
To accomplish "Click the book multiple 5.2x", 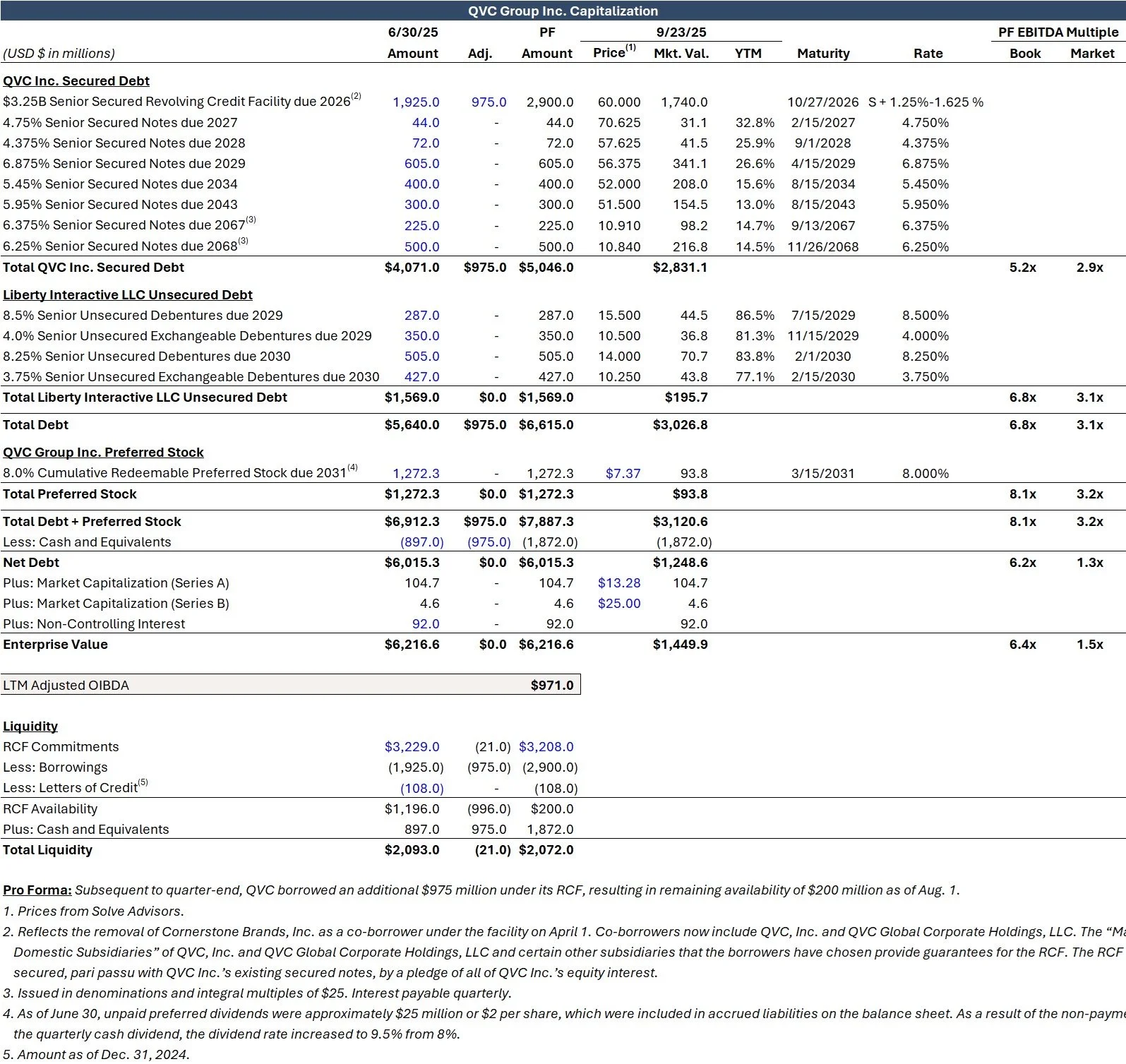I will point(1022,267).
